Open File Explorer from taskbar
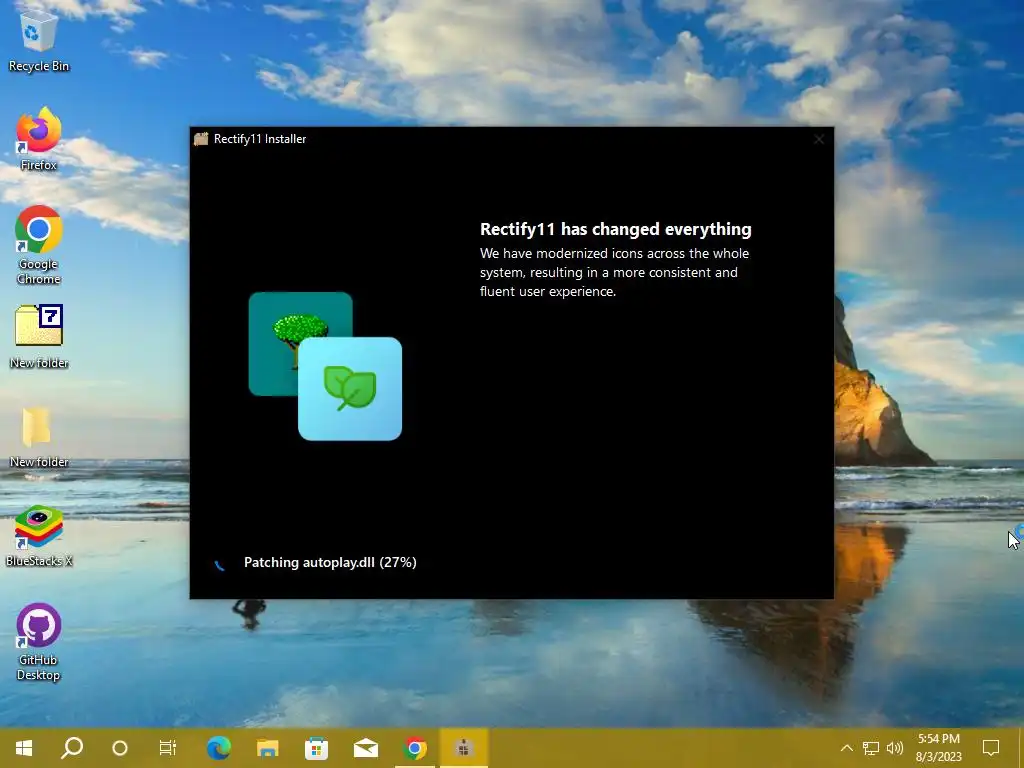 pyautogui.click(x=267, y=748)
